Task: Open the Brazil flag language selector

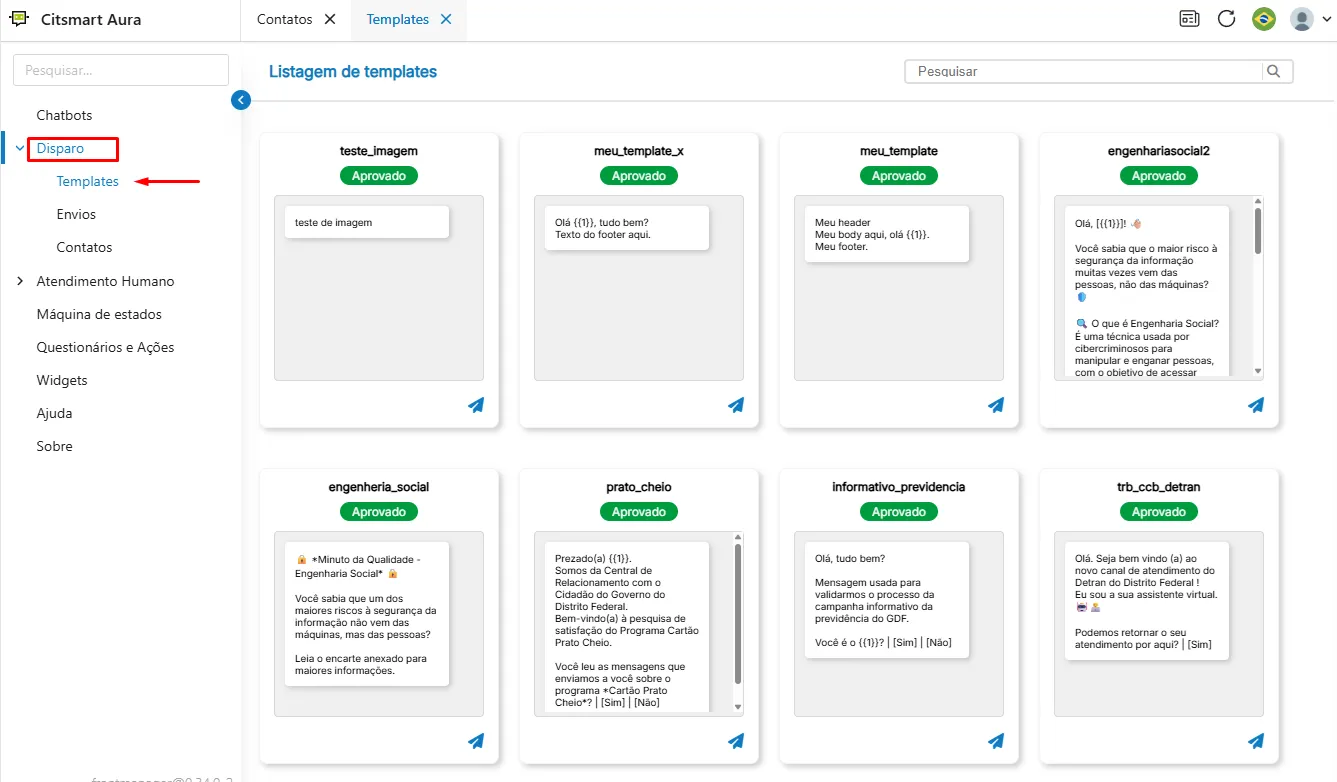Action: 1264,19
